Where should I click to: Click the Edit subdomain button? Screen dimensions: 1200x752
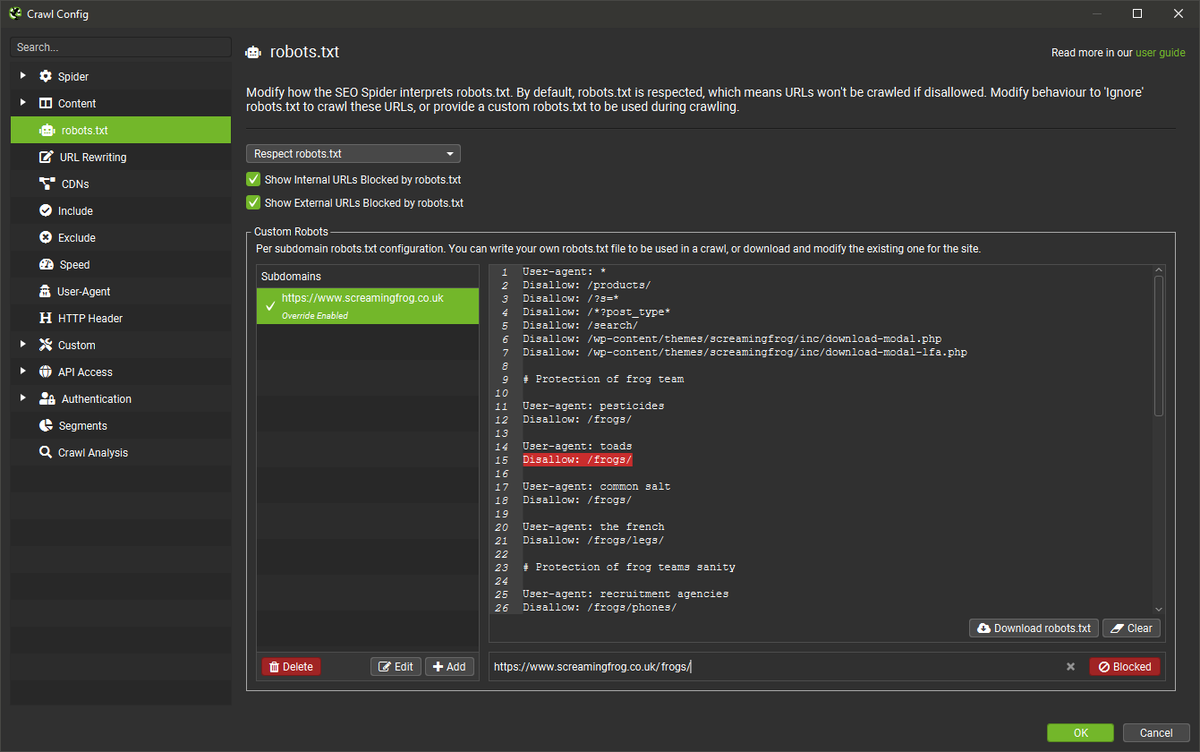pos(395,667)
